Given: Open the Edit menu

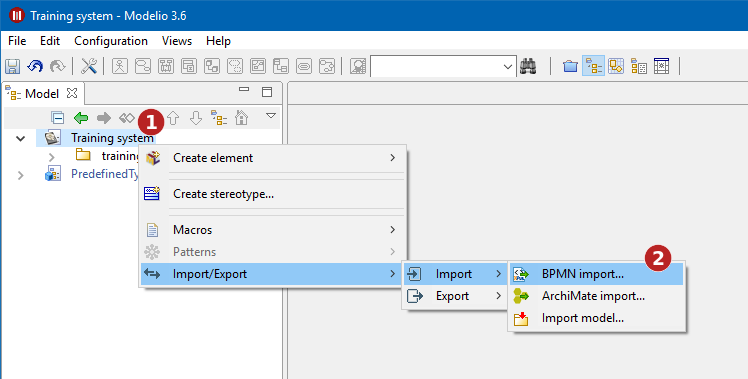Looking at the screenshot, I should 50,41.
